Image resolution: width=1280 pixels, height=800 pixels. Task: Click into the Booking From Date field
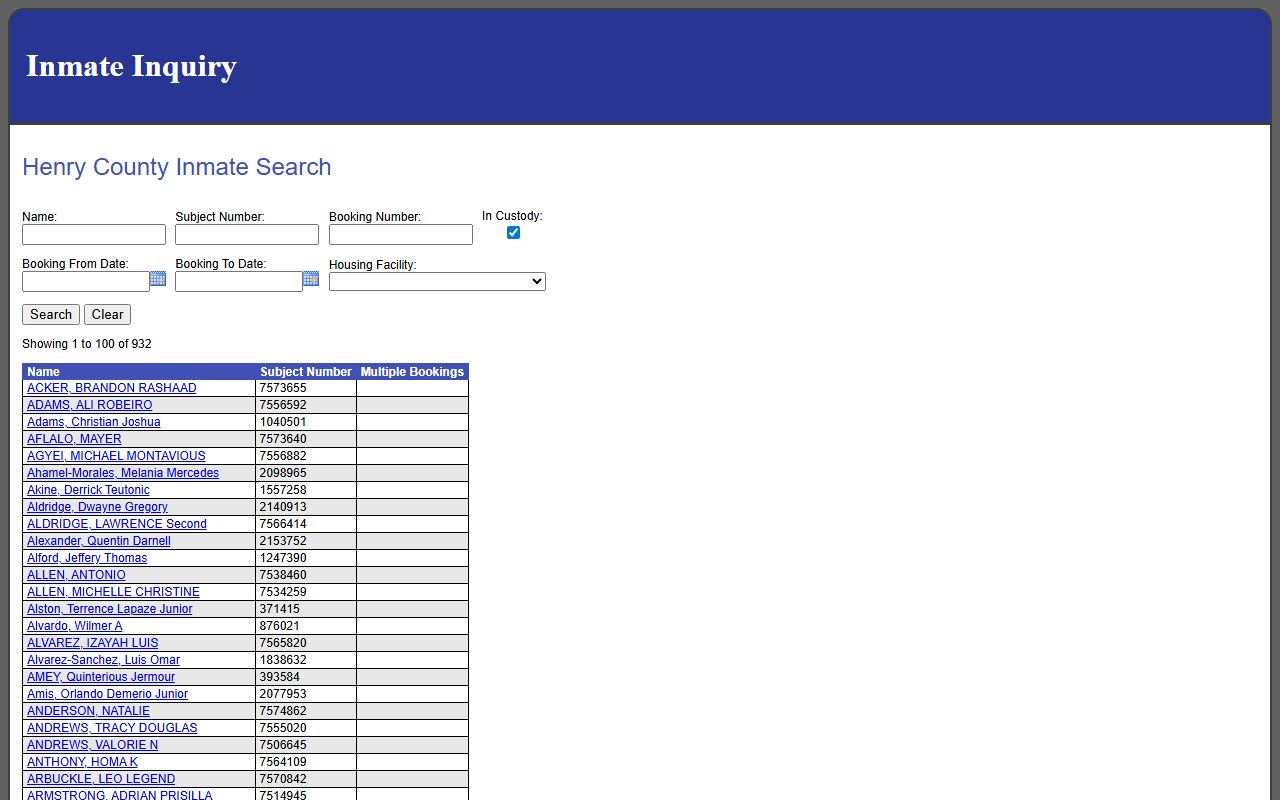pos(86,282)
